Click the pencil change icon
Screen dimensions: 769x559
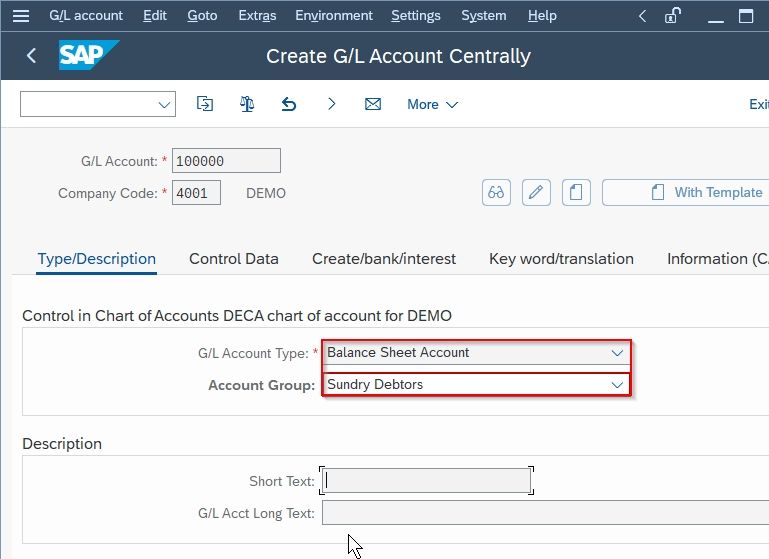tap(536, 192)
